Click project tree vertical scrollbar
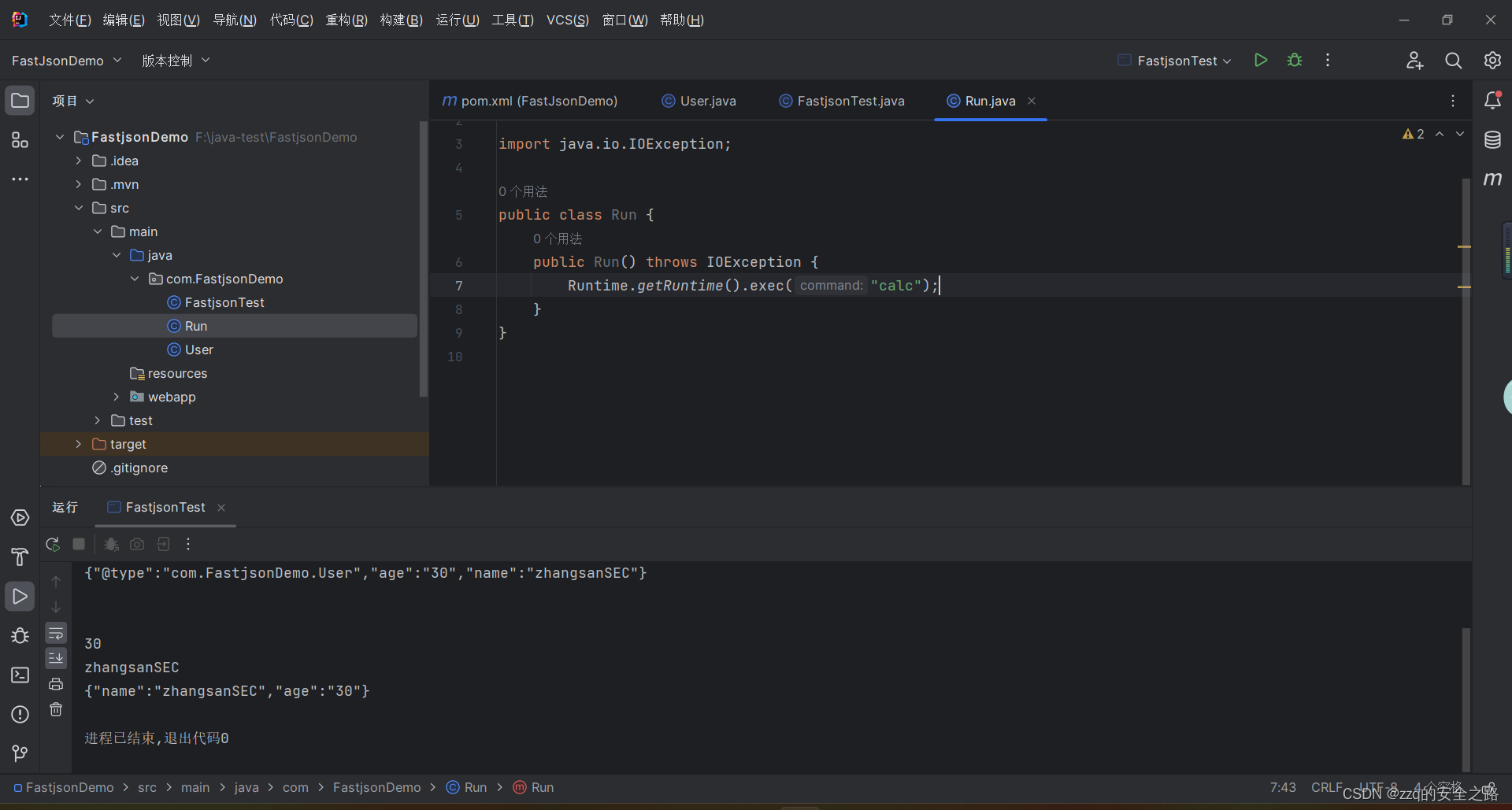This screenshot has height=810, width=1512. [x=424, y=260]
